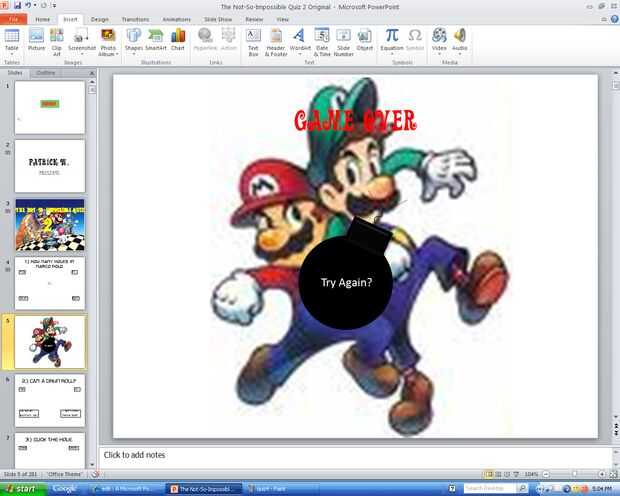The height and width of the screenshot is (496, 620).
Task: Select slide 6 thumbnail
Action: [50, 400]
